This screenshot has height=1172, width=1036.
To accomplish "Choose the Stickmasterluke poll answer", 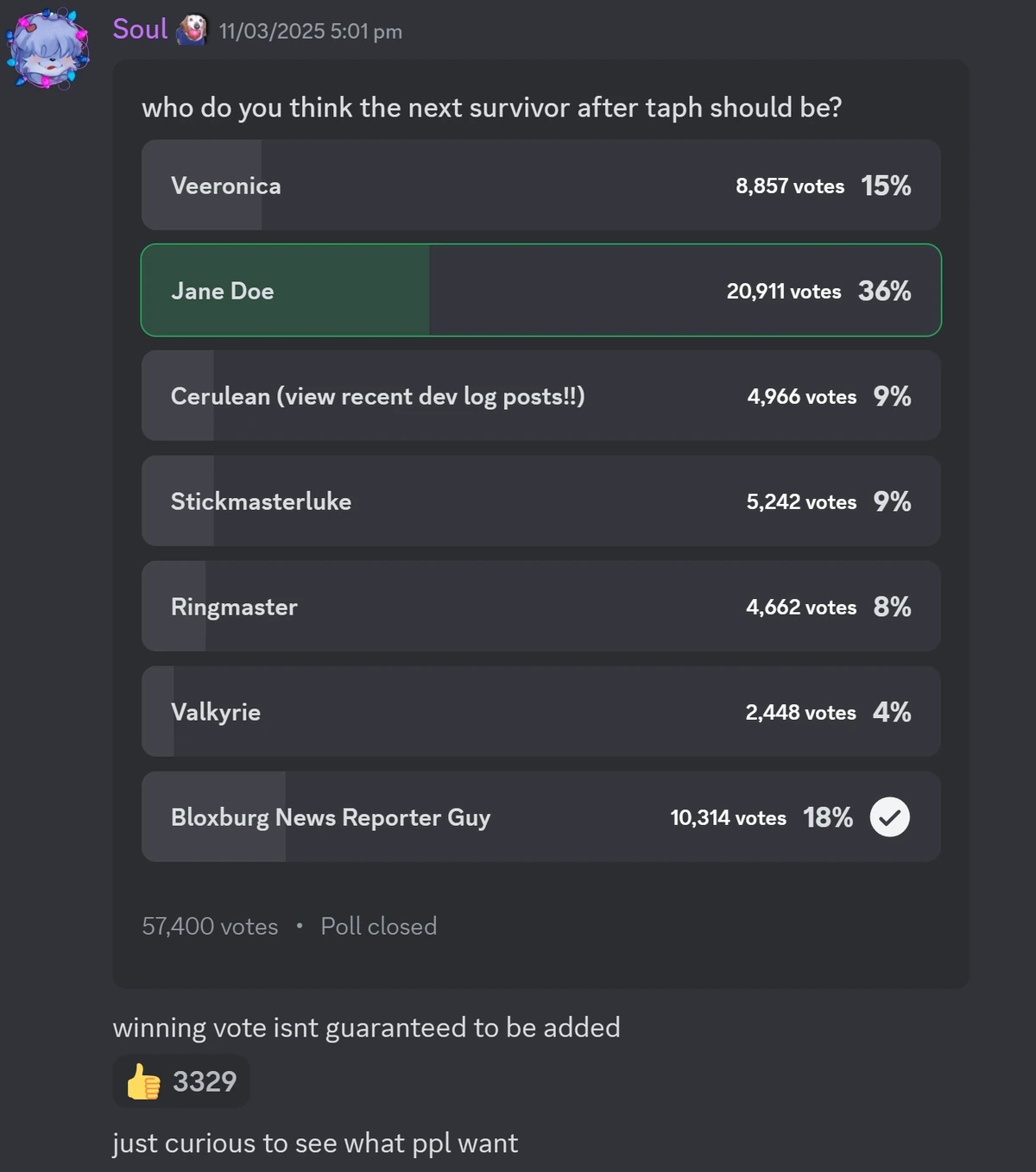I will point(540,501).
